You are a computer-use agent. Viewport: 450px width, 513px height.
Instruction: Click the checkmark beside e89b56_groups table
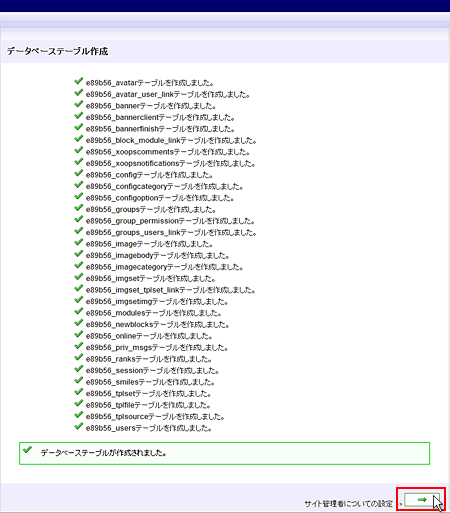79,208
